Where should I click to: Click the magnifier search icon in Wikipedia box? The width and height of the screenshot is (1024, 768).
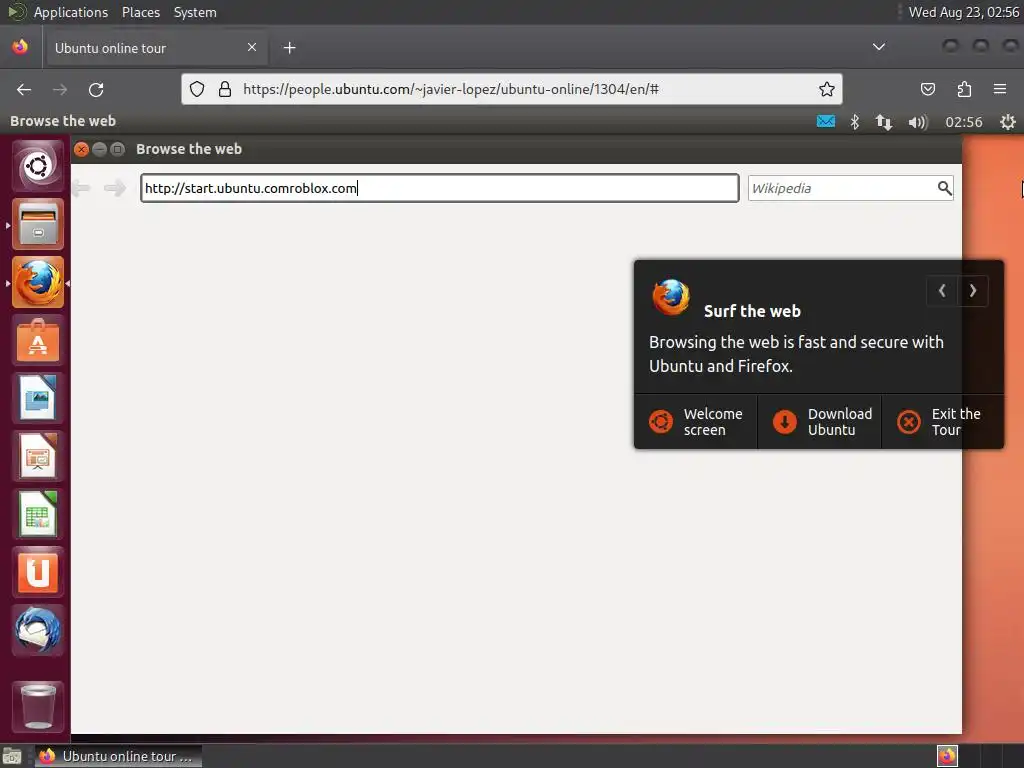944,188
